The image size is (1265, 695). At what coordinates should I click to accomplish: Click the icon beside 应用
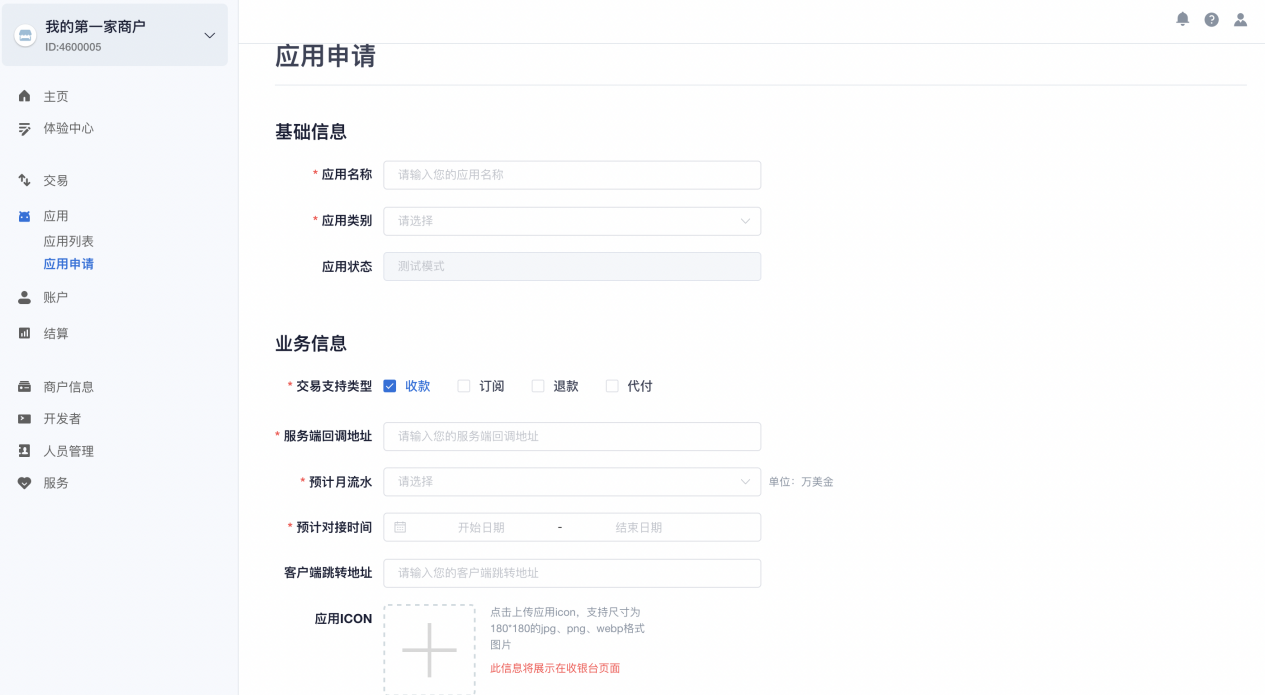pos(25,216)
